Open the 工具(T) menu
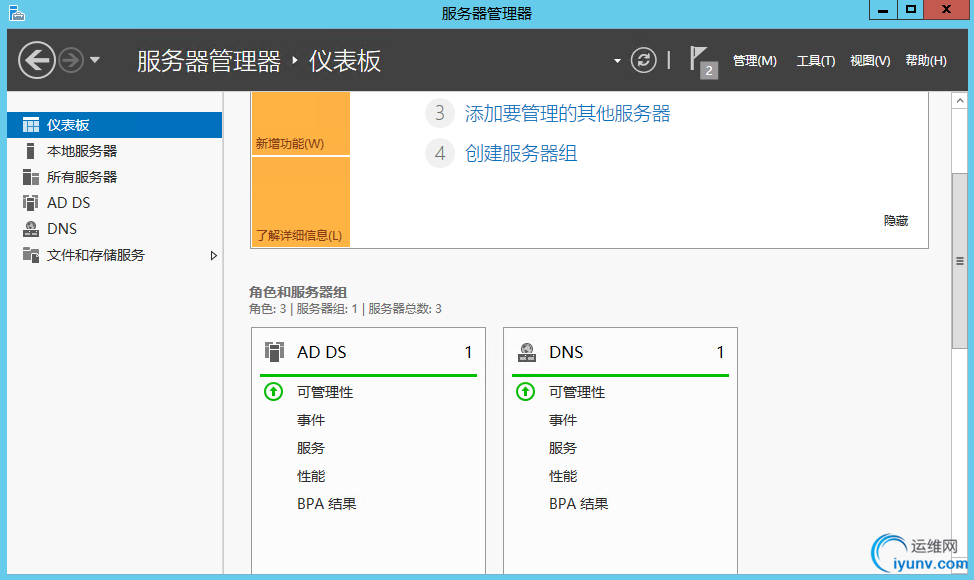 (x=815, y=61)
